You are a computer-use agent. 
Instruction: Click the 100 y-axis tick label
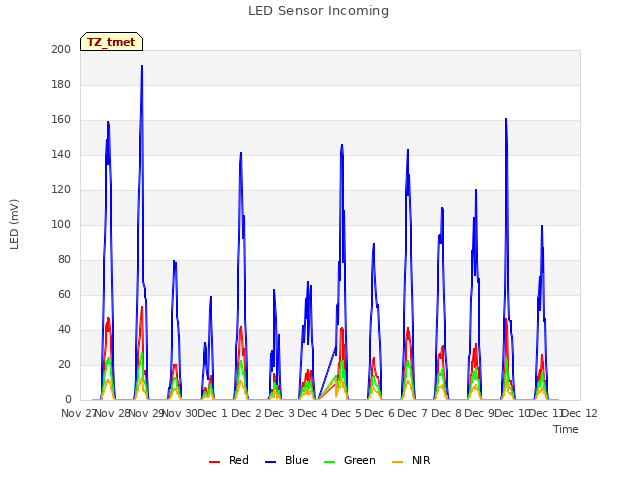[61, 224]
